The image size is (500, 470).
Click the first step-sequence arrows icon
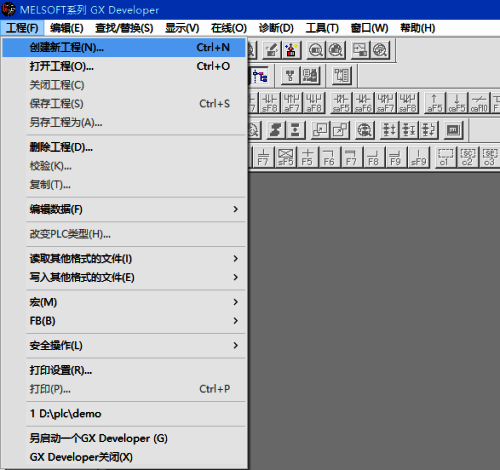pyautogui.click(x=389, y=130)
